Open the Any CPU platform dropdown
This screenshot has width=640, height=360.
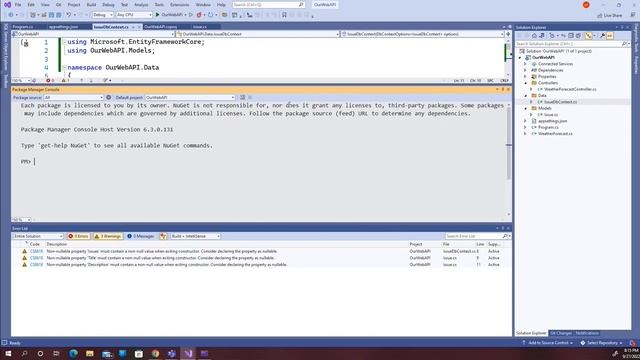pos(134,15)
